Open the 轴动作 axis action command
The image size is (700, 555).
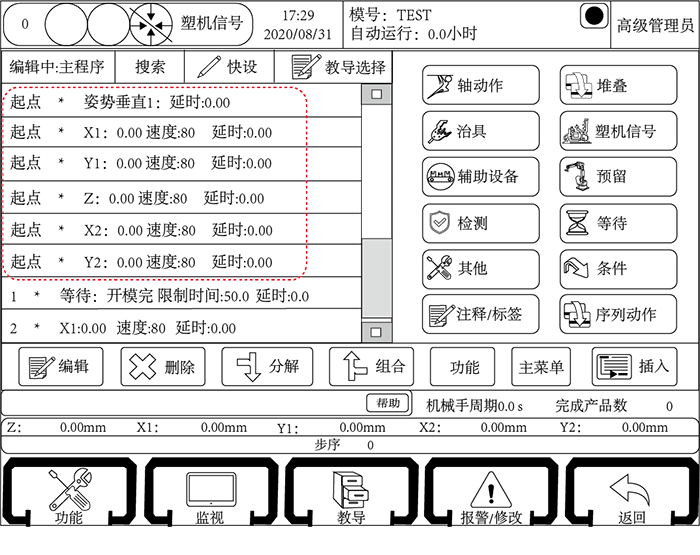tap(480, 86)
